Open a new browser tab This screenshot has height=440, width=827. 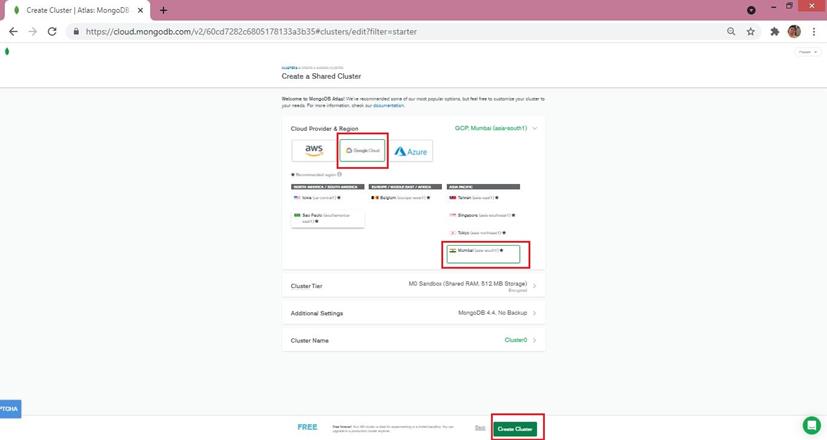pyautogui.click(x=164, y=10)
